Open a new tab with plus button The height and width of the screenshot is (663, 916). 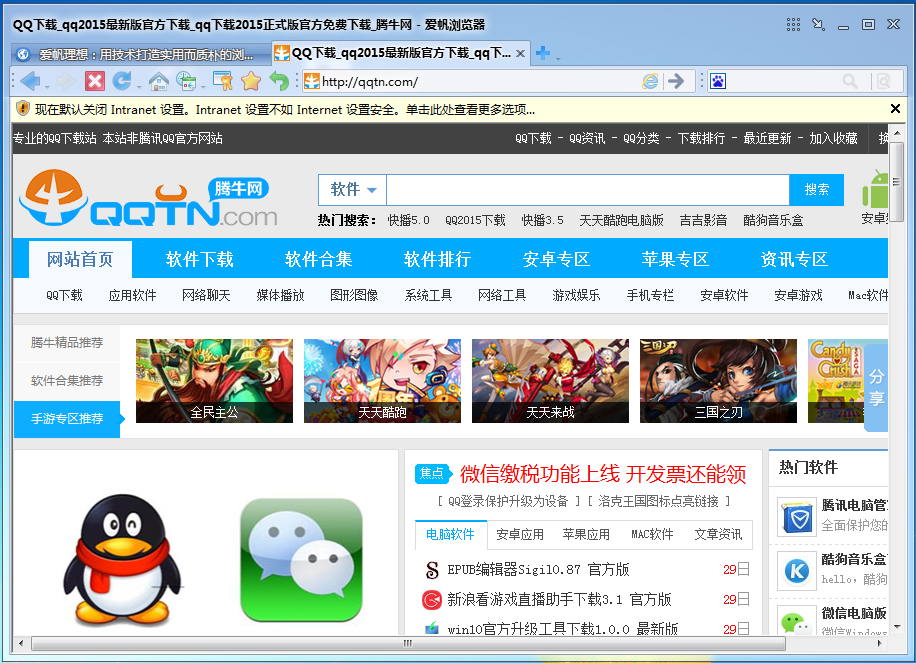[542, 53]
